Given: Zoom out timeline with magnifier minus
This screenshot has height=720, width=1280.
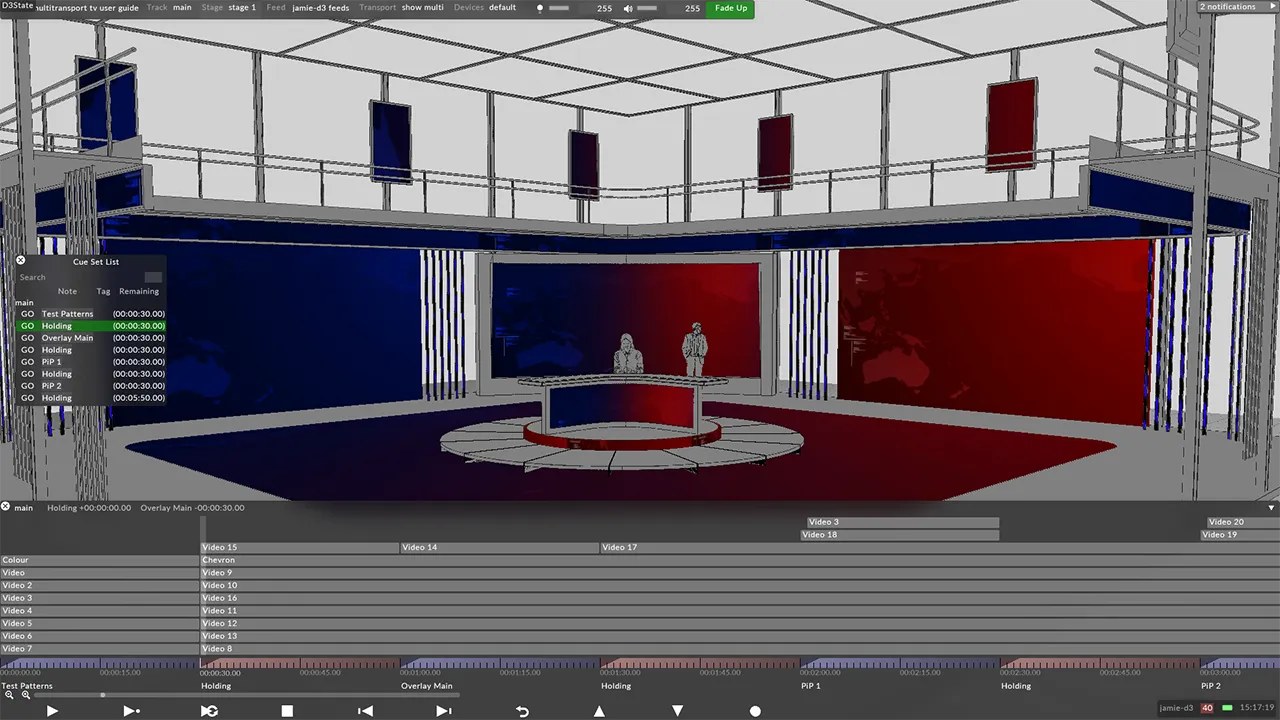Looking at the screenshot, I should pos(10,695).
